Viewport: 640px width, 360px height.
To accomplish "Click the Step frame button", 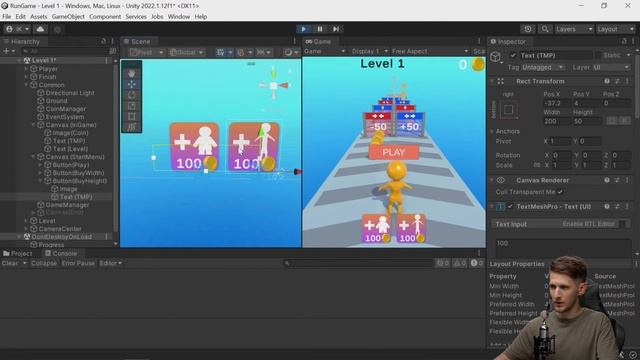I will 336,29.
